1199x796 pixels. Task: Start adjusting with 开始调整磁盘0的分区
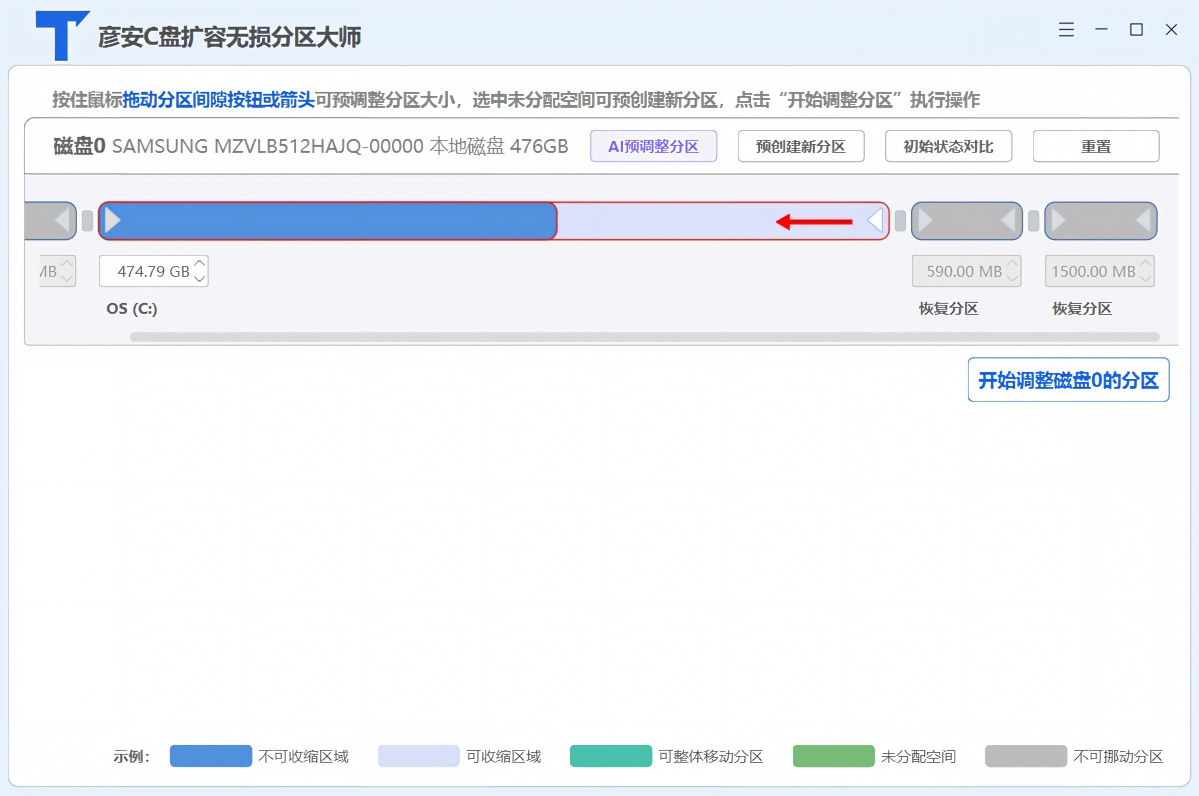pos(1068,380)
